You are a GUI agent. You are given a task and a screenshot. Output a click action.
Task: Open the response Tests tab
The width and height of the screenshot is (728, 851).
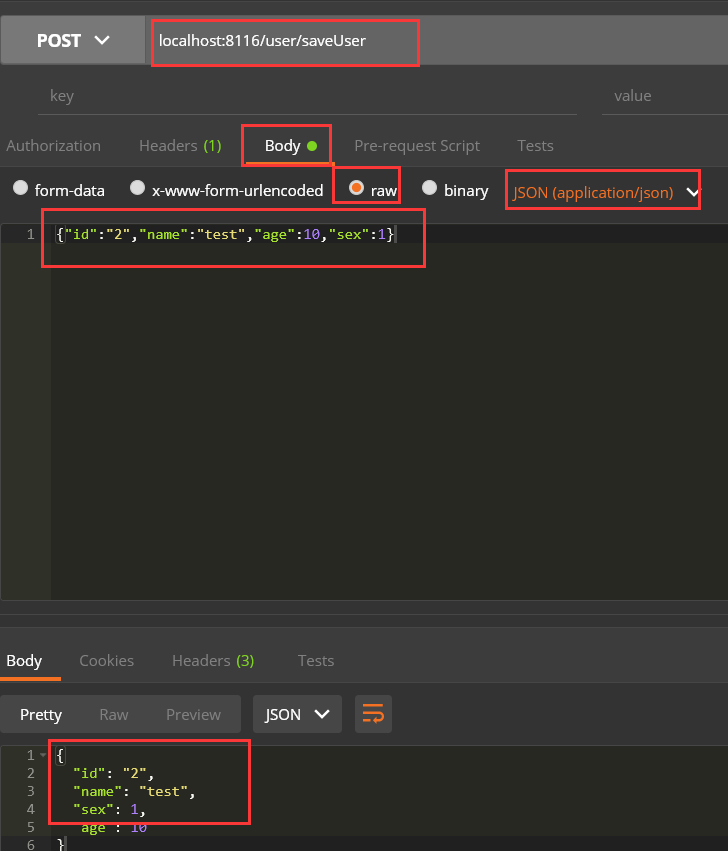316,661
